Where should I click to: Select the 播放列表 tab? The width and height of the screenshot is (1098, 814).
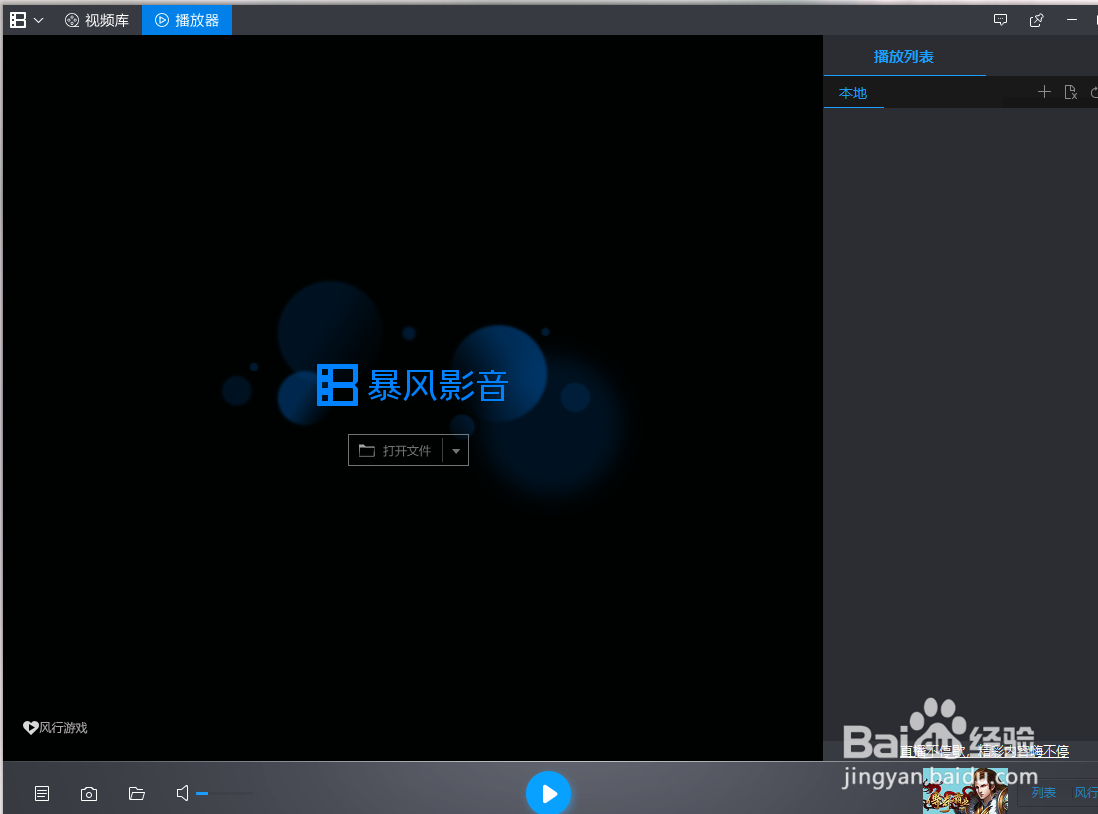click(903, 57)
